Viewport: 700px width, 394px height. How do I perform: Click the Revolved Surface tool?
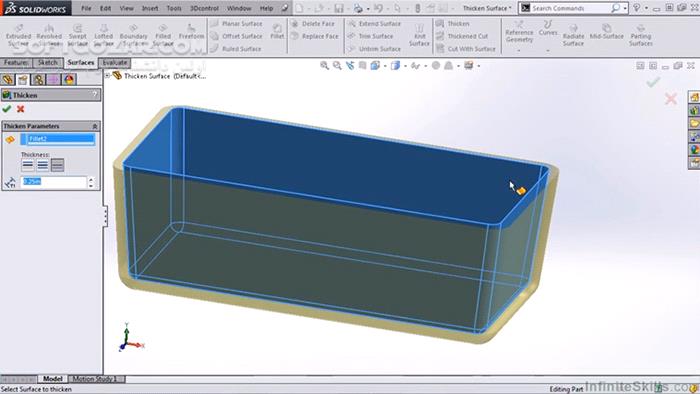[49, 35]
